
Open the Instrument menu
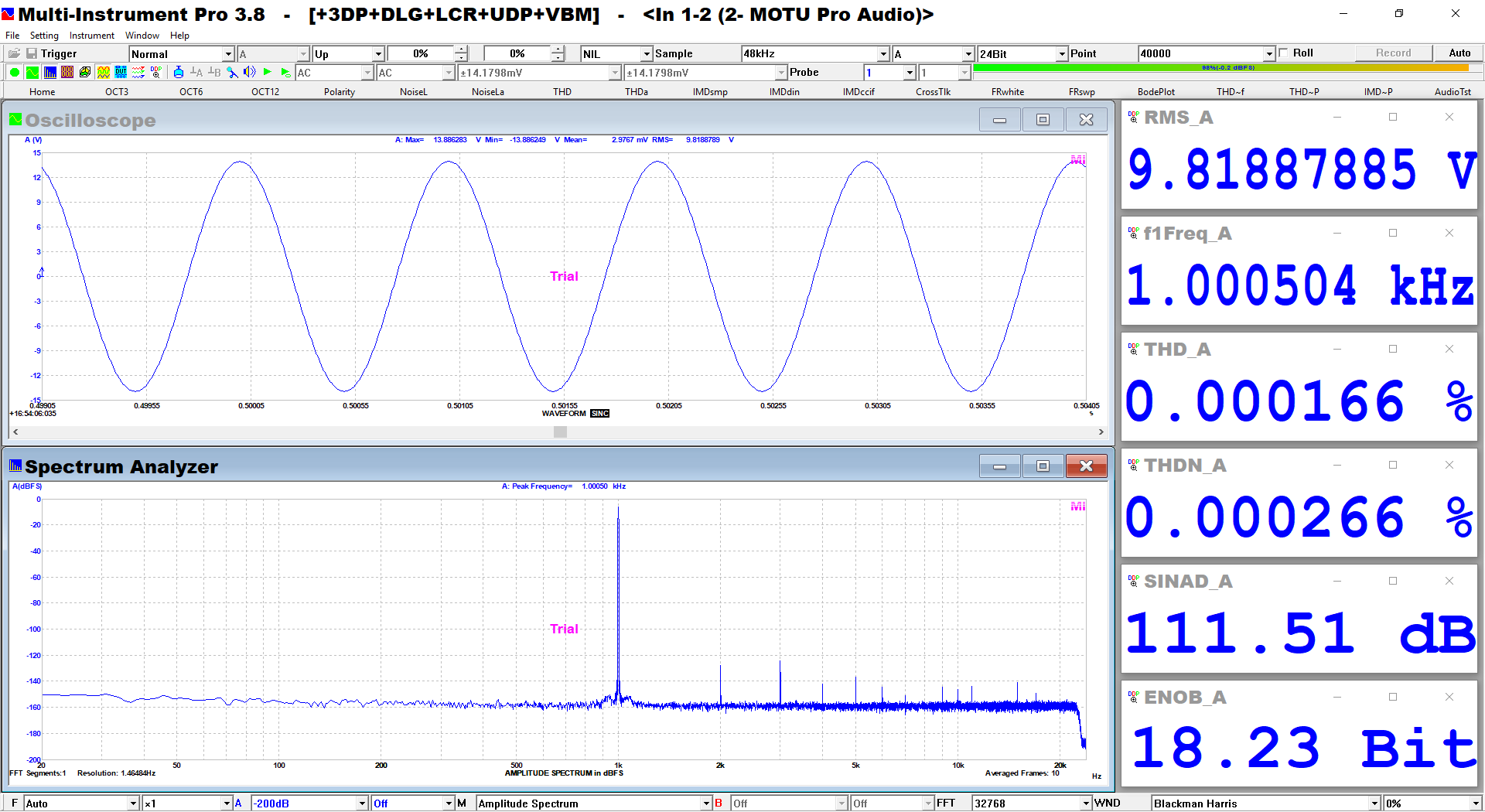[92, 36]
